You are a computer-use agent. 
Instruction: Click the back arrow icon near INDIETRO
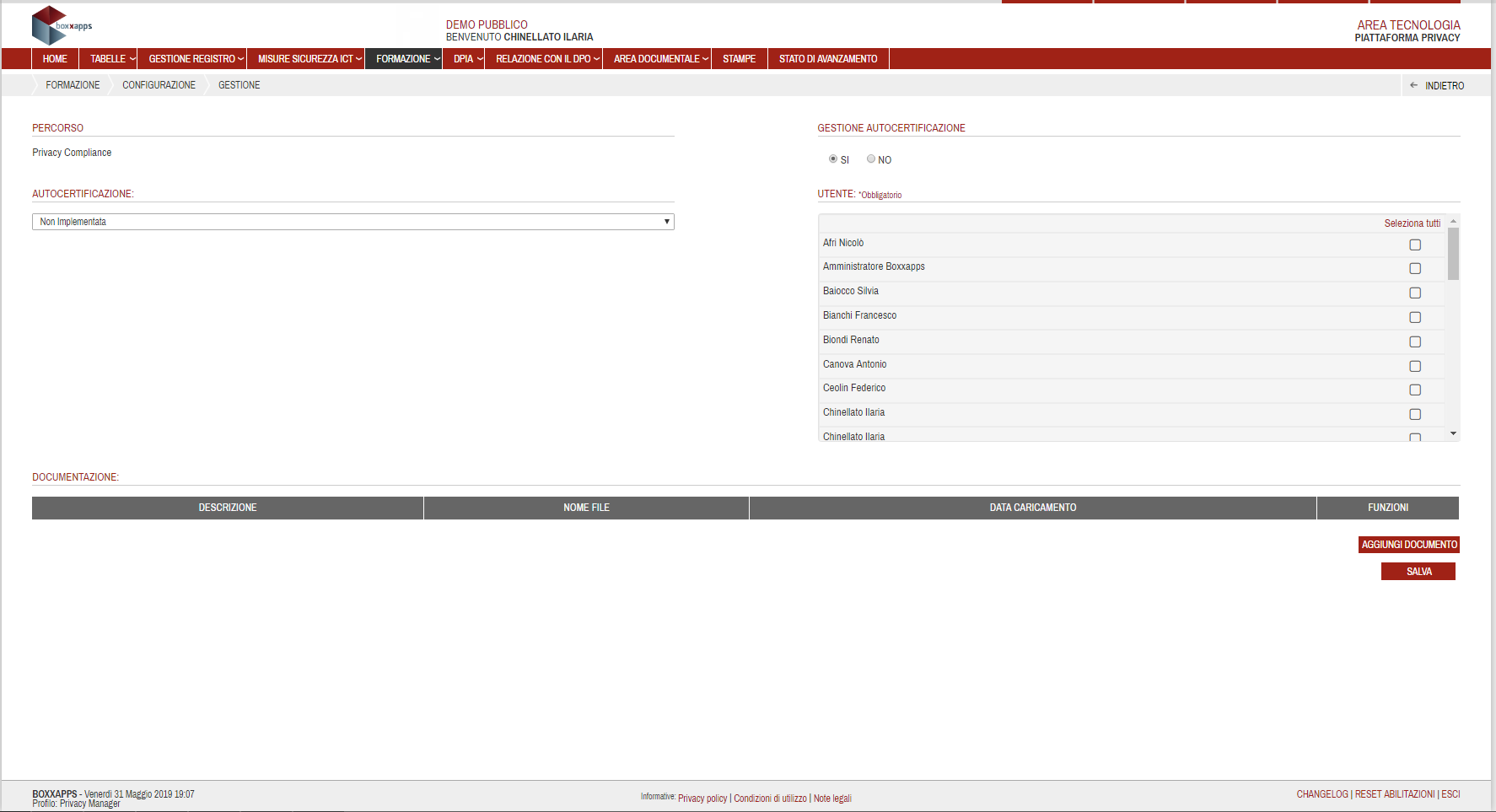click(1414, 85)
